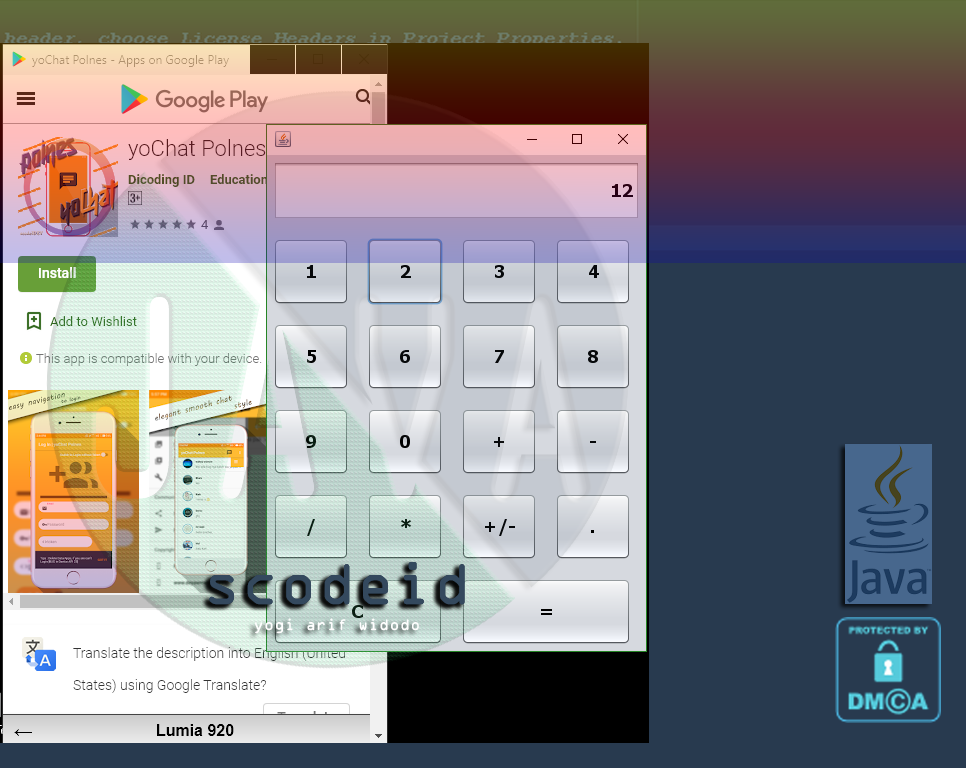Click the Java logo badge on the desktop

tap(887, 523)
